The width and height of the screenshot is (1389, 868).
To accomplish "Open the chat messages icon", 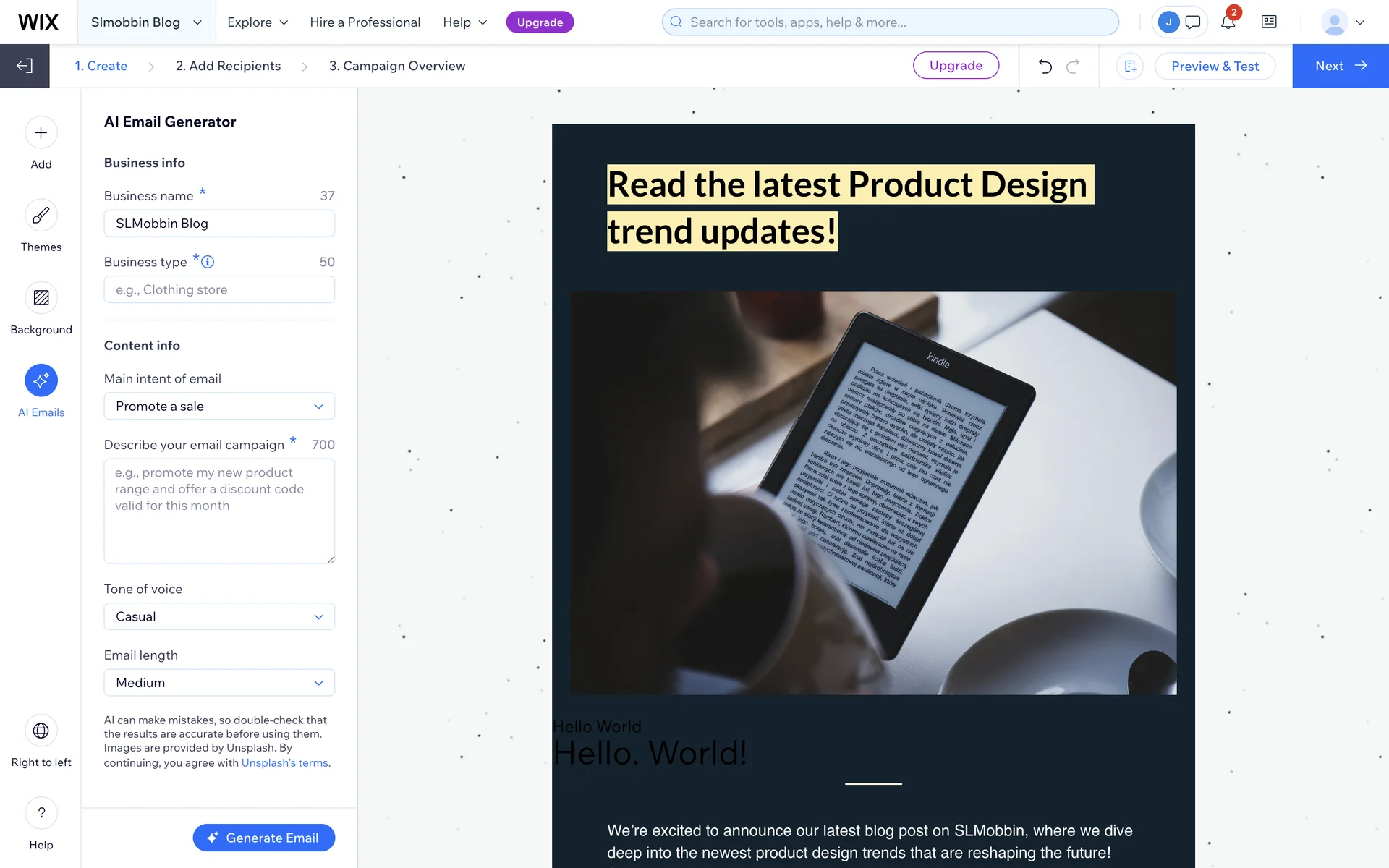I will point(1193,22).
